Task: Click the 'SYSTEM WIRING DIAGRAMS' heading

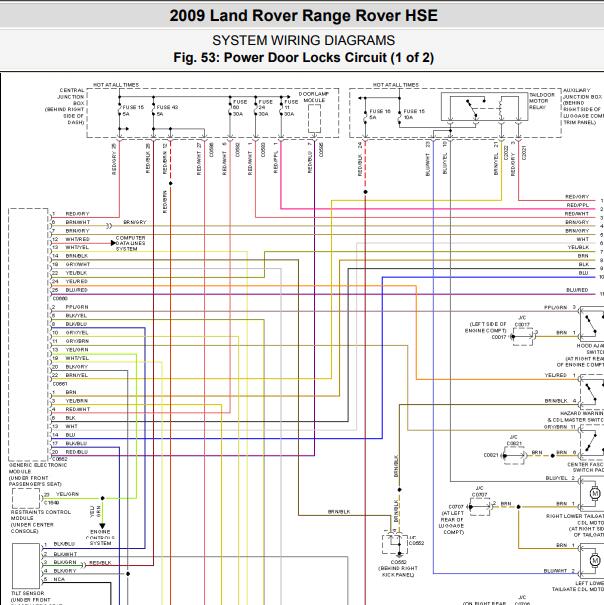Action: pos(303,40)
